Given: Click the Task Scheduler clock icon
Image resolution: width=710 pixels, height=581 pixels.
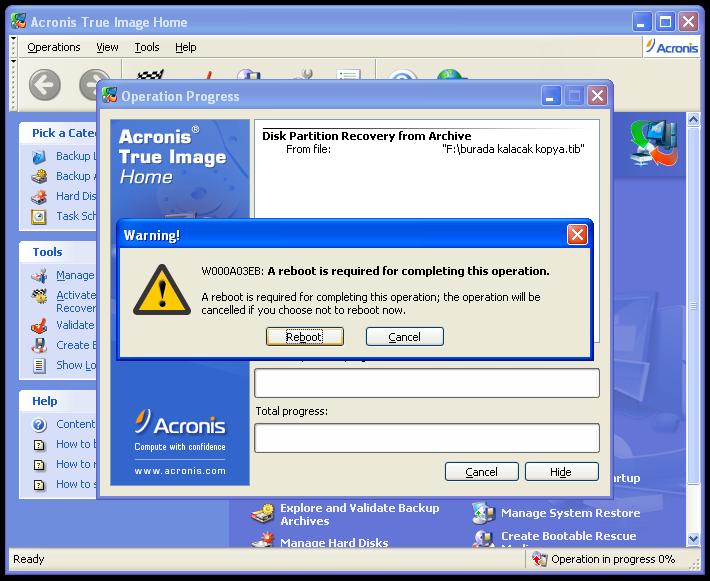Looking at the screenshot, I should pos(39,217).
